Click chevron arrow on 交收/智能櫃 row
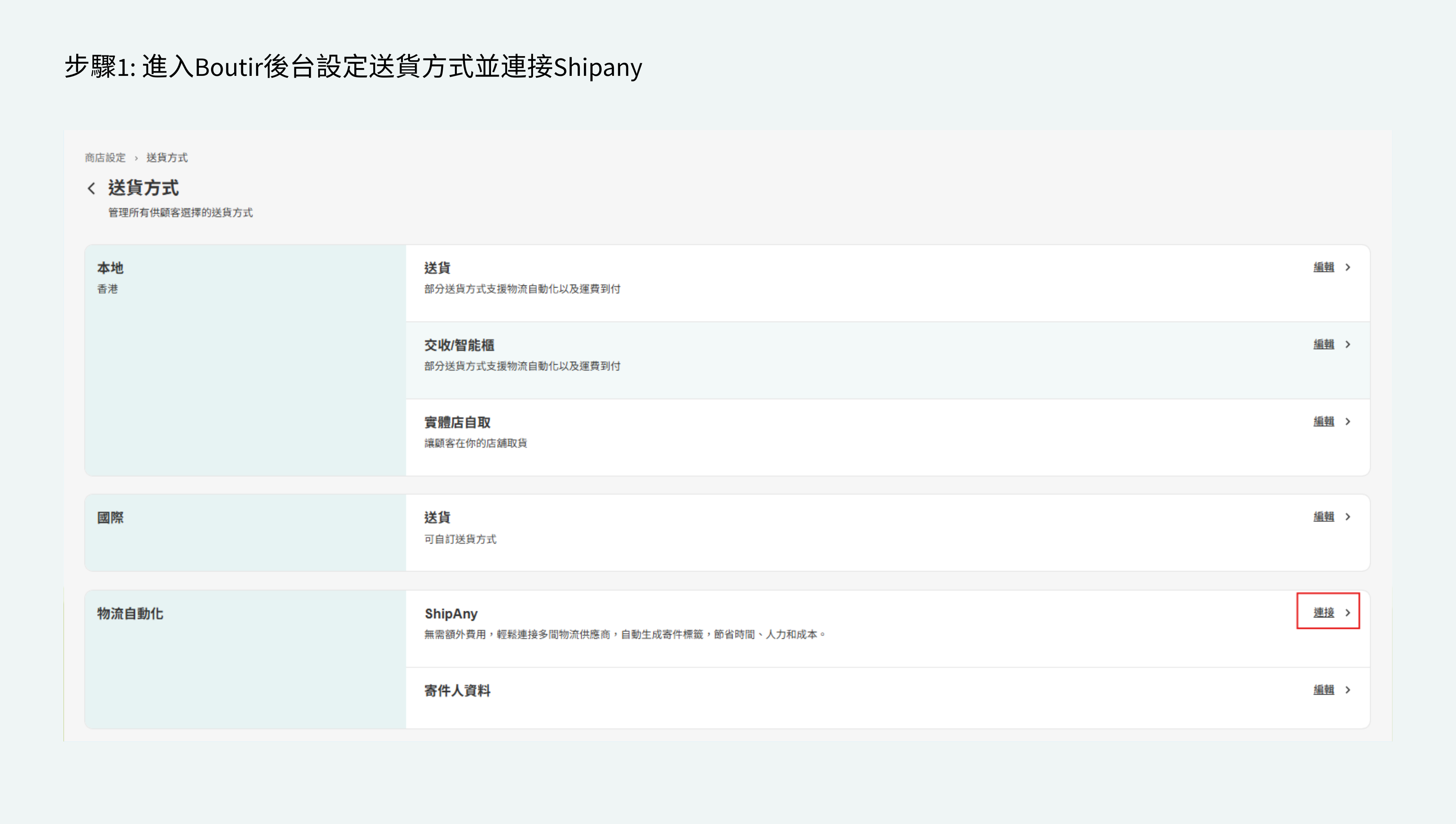The height and width of the screenshot is (824, 1456). [x=1348, y=344]
